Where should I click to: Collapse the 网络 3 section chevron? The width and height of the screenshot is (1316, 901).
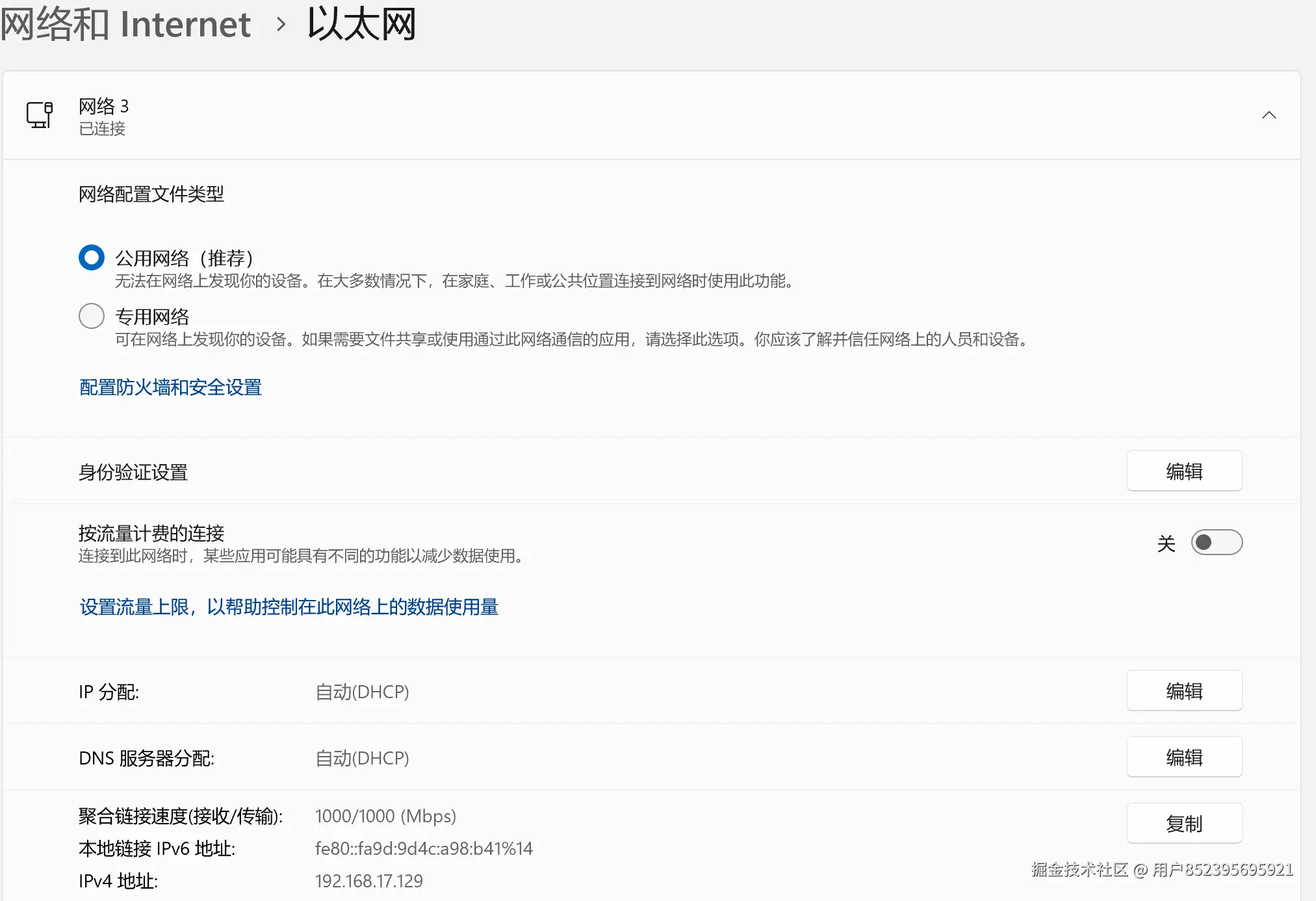(x=1268, y=115)
